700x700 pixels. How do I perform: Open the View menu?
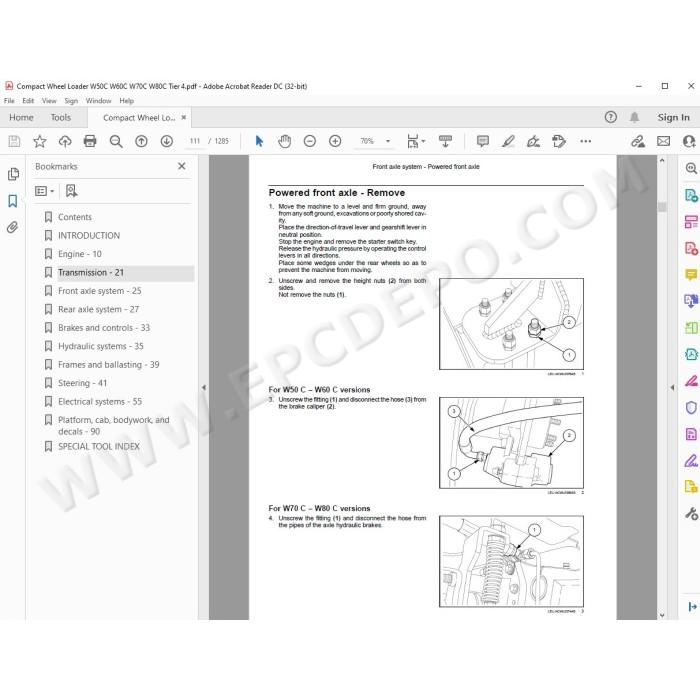[x=49, y=101]
